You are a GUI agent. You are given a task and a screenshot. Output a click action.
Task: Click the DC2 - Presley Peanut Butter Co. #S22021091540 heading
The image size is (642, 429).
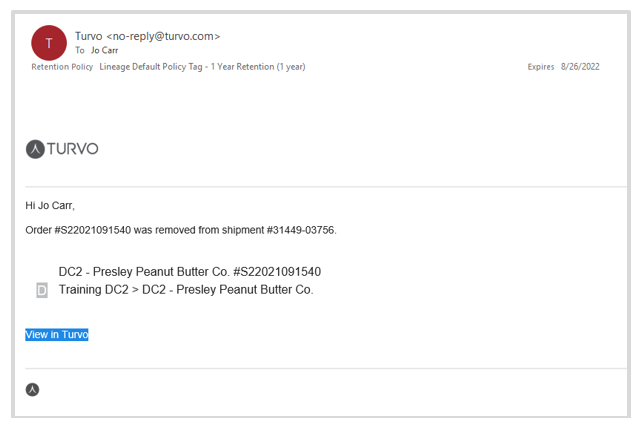[190, 272]
